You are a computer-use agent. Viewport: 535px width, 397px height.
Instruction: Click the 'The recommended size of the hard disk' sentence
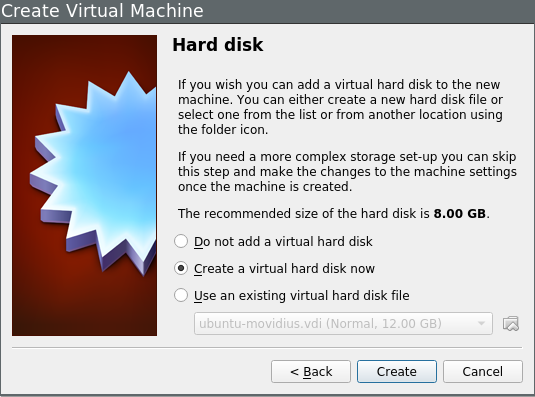pyautogui.click(x=334, y=214)
